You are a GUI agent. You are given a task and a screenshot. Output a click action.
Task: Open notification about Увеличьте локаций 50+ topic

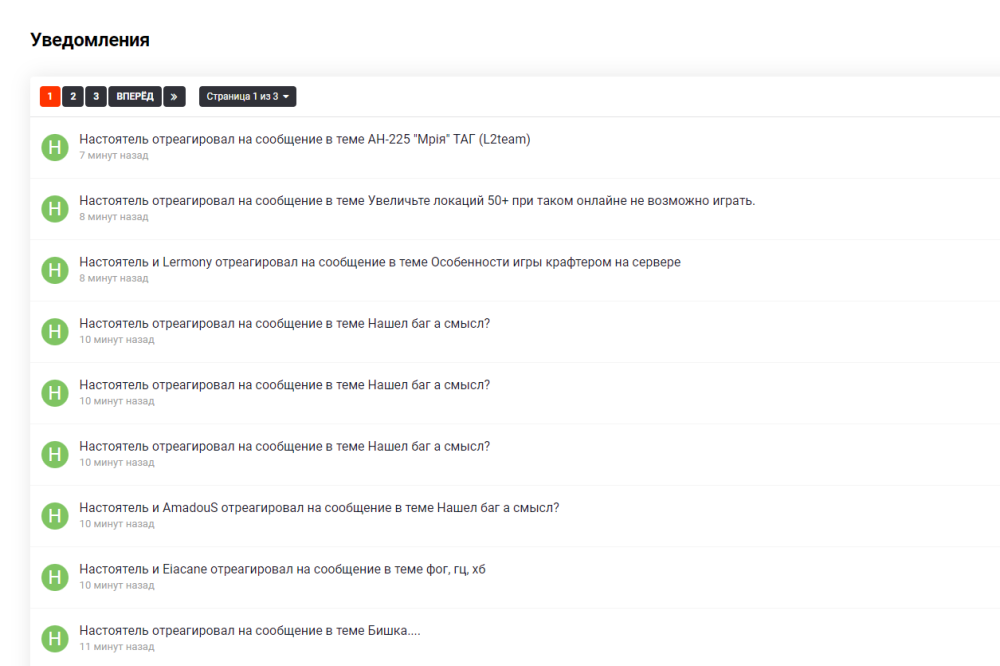(x=417, y=200)
